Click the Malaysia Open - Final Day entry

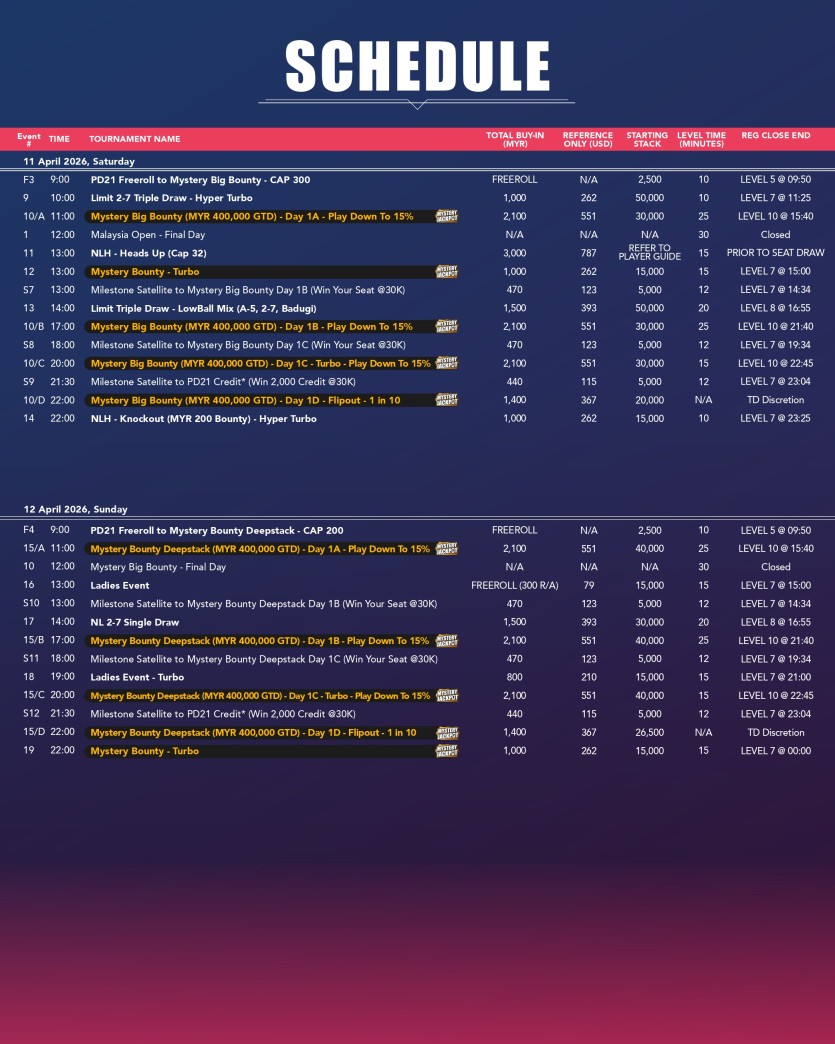(147, 235)
